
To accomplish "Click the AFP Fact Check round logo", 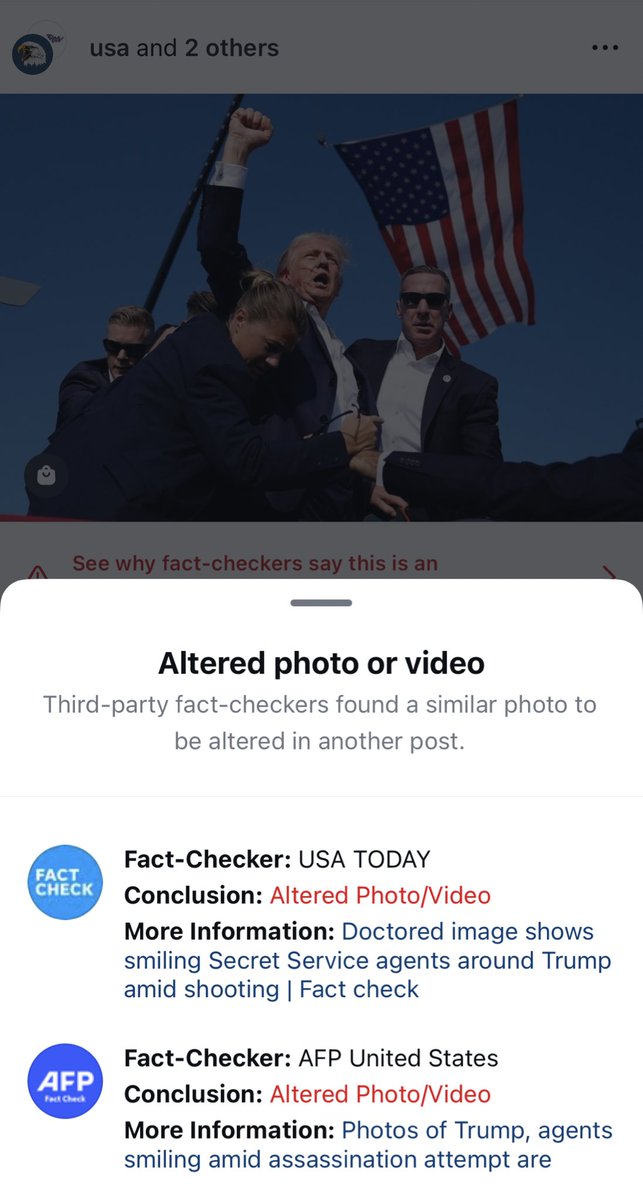I will coord(64,1081).
